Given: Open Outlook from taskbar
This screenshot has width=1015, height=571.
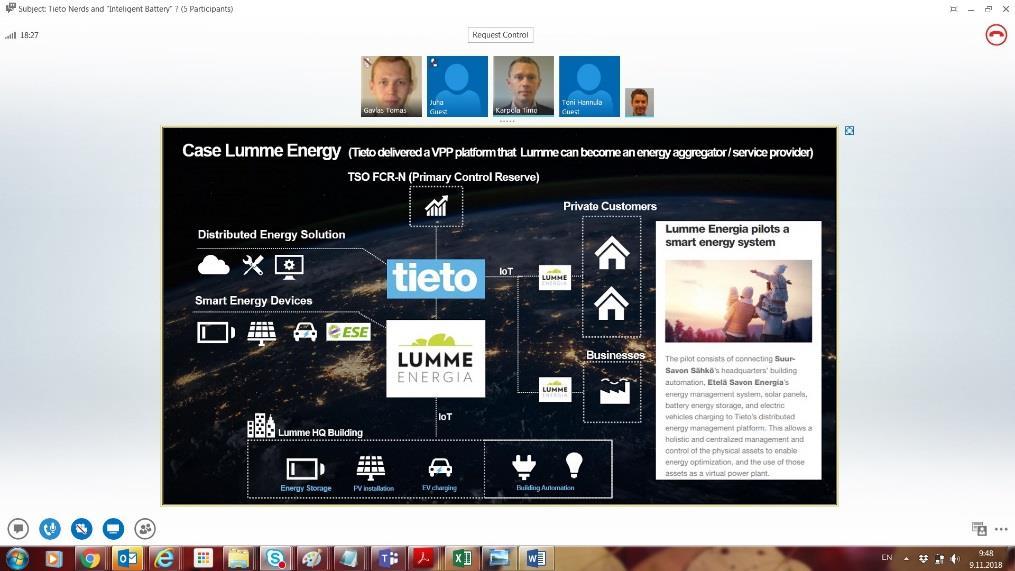Looking at the screenshot, I should pyautogui.click(x=128, y=558).
